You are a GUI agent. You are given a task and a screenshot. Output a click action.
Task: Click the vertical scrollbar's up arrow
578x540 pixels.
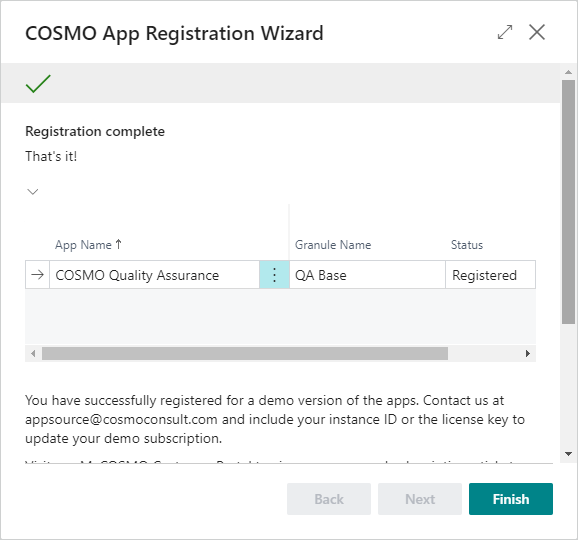point(568,72)
